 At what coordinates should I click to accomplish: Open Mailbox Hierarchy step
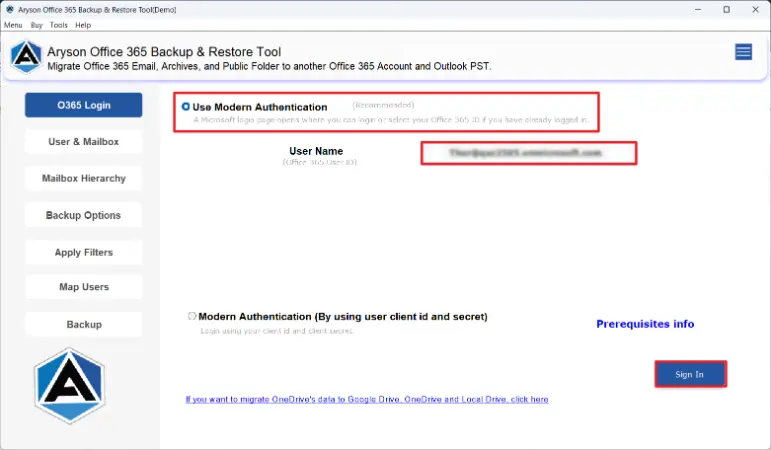click(84, 179)
